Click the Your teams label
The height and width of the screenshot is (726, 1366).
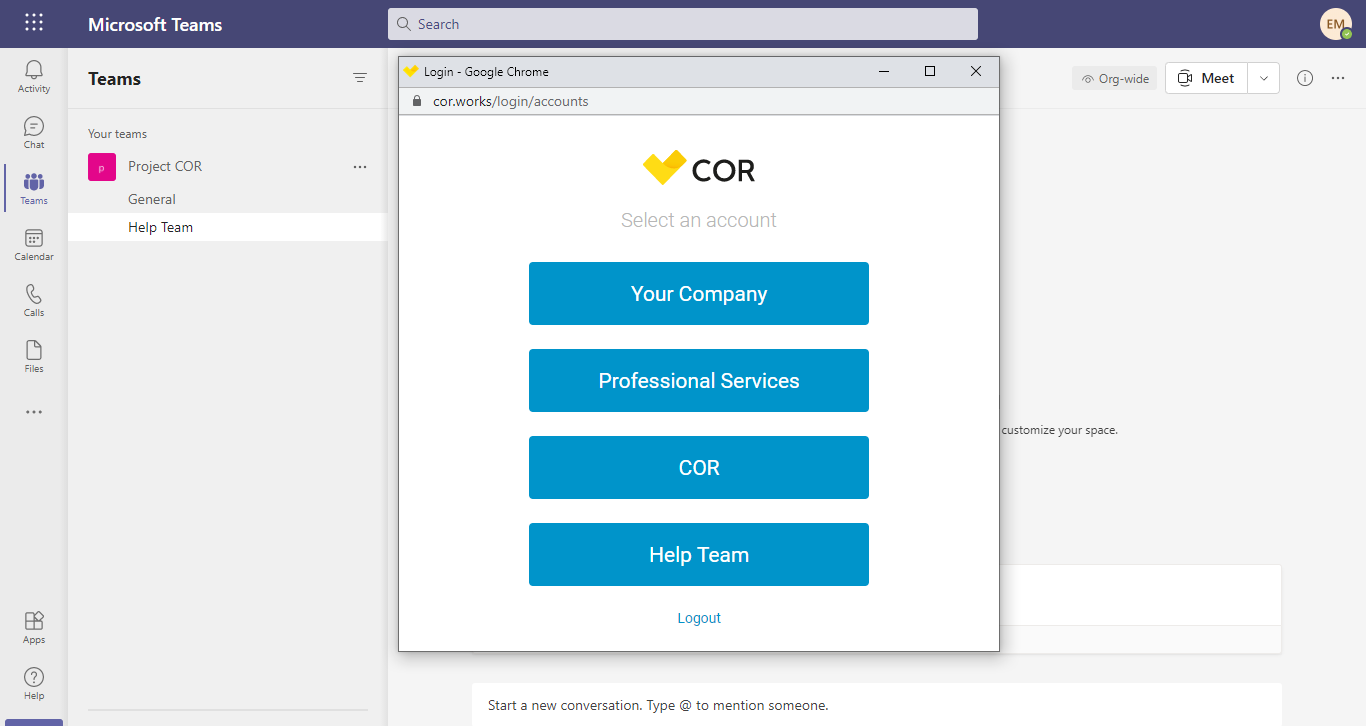(x=118, y=134)
